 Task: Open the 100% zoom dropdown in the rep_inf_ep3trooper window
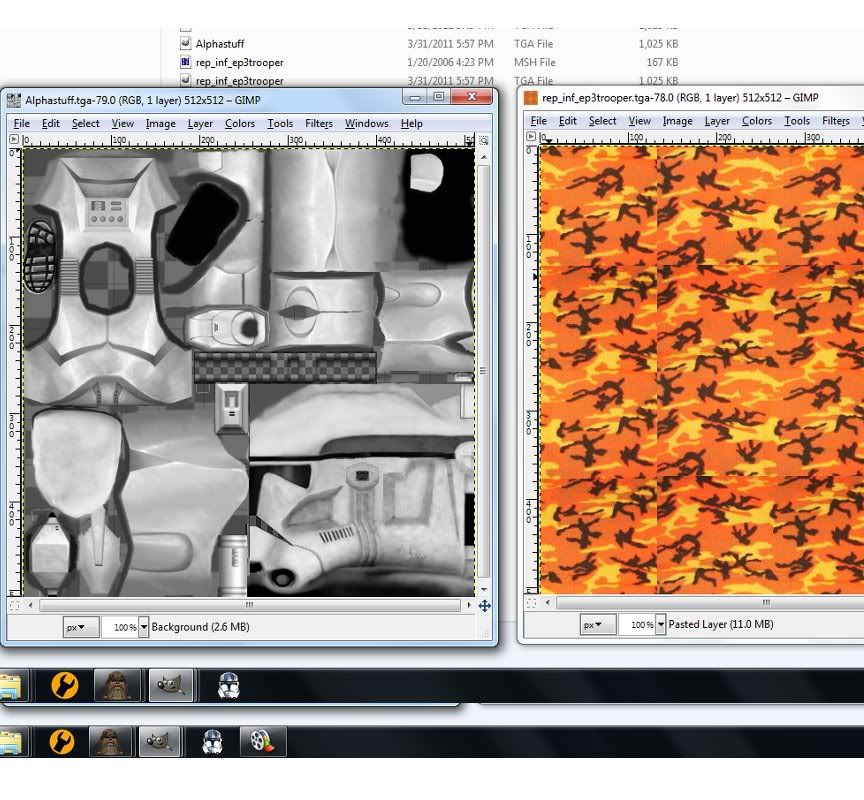click(x=660, y=624)
